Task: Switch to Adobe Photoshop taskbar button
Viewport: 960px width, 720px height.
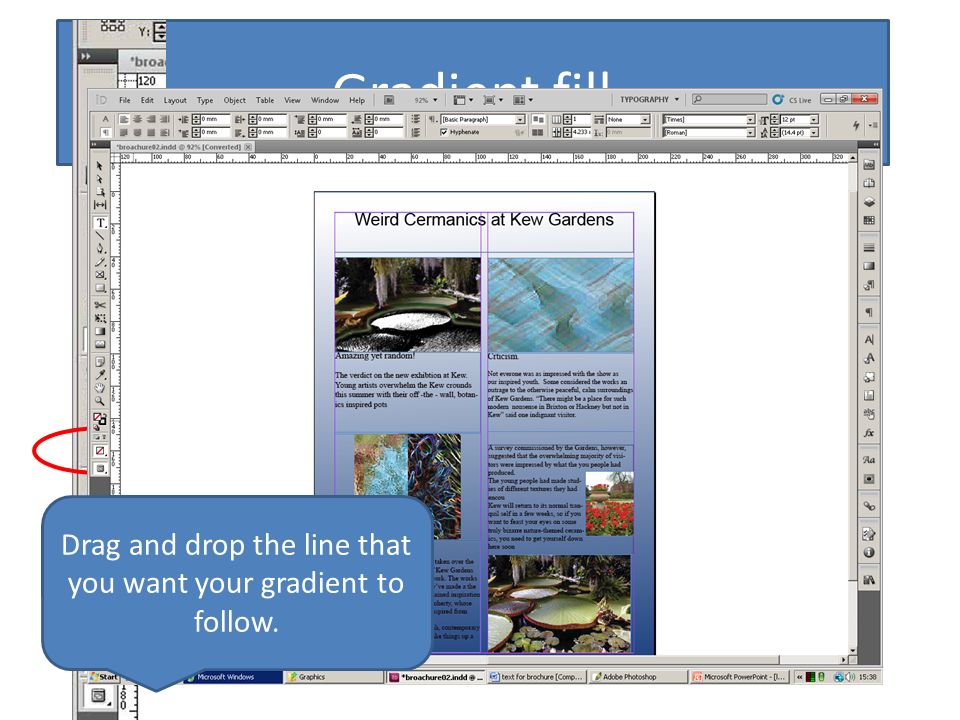Action: coord(638,677)
